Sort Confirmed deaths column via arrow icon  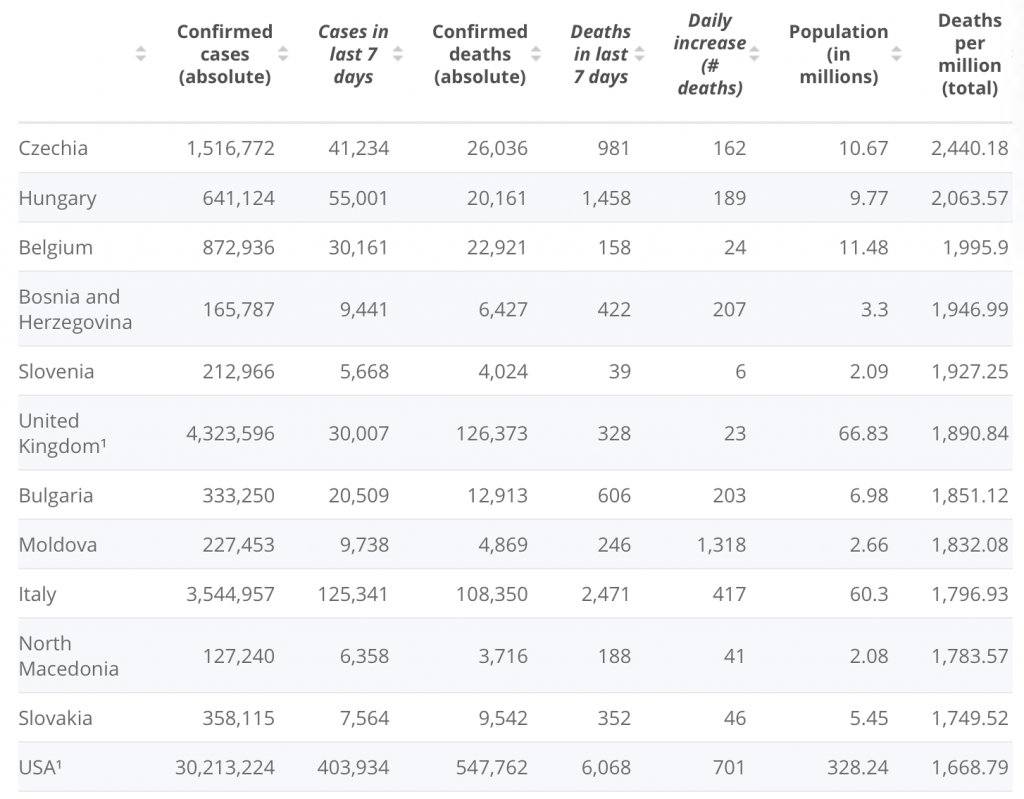point(536,54)
